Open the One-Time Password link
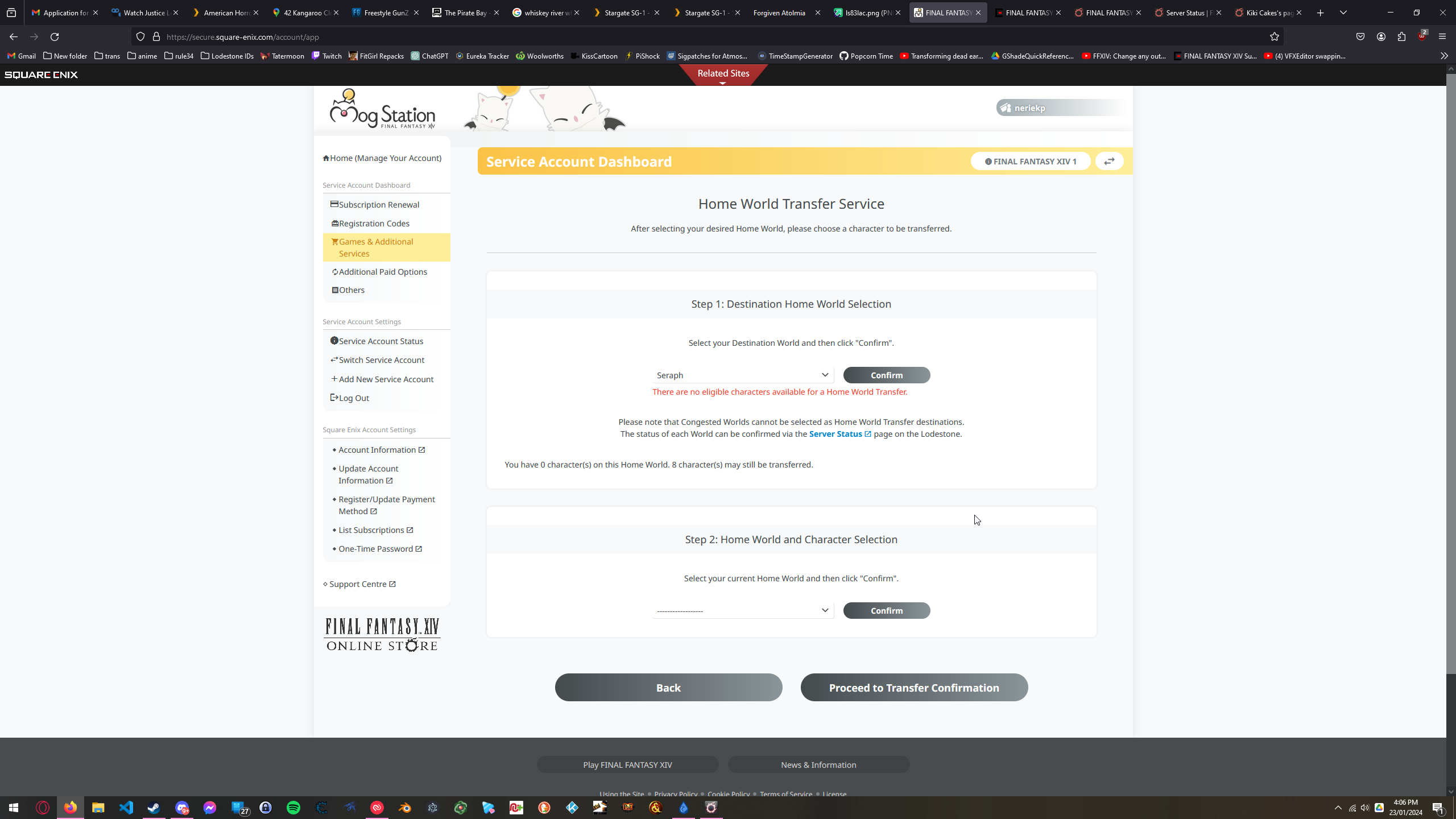Image resolution: width=1456 pixels, height=819 pixels. point(380,549)
